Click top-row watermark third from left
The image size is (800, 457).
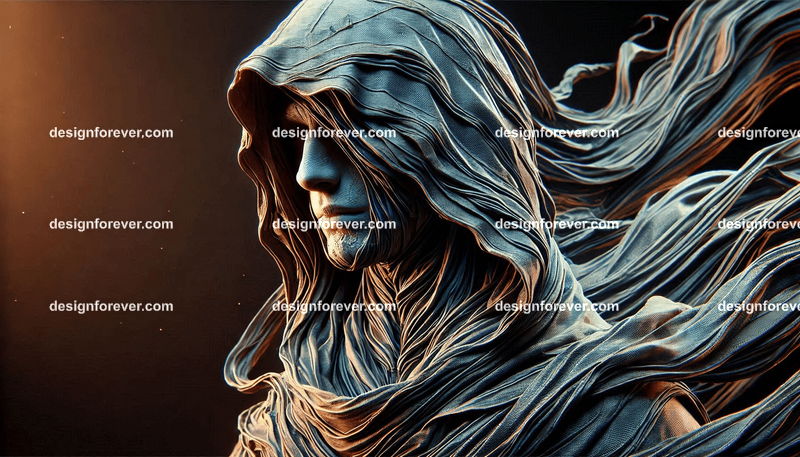pyautogui.click(x=557, y=133)
